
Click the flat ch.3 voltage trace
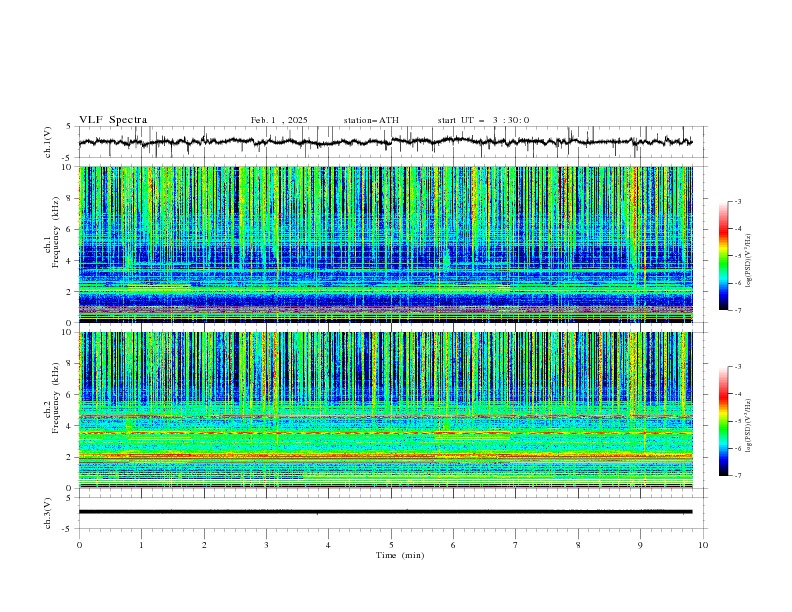pos(385,512)
